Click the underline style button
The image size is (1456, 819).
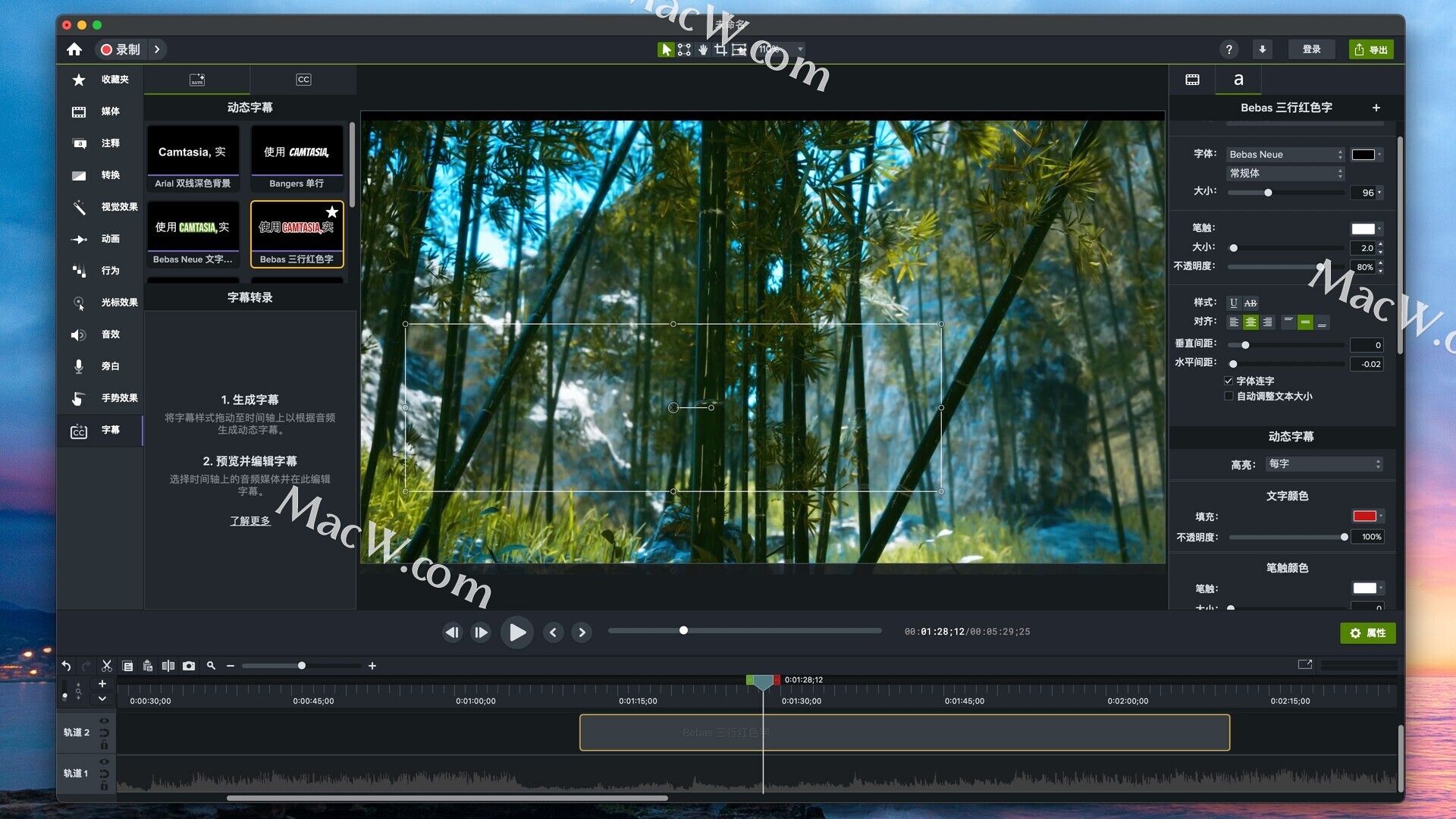(1234, 303)
